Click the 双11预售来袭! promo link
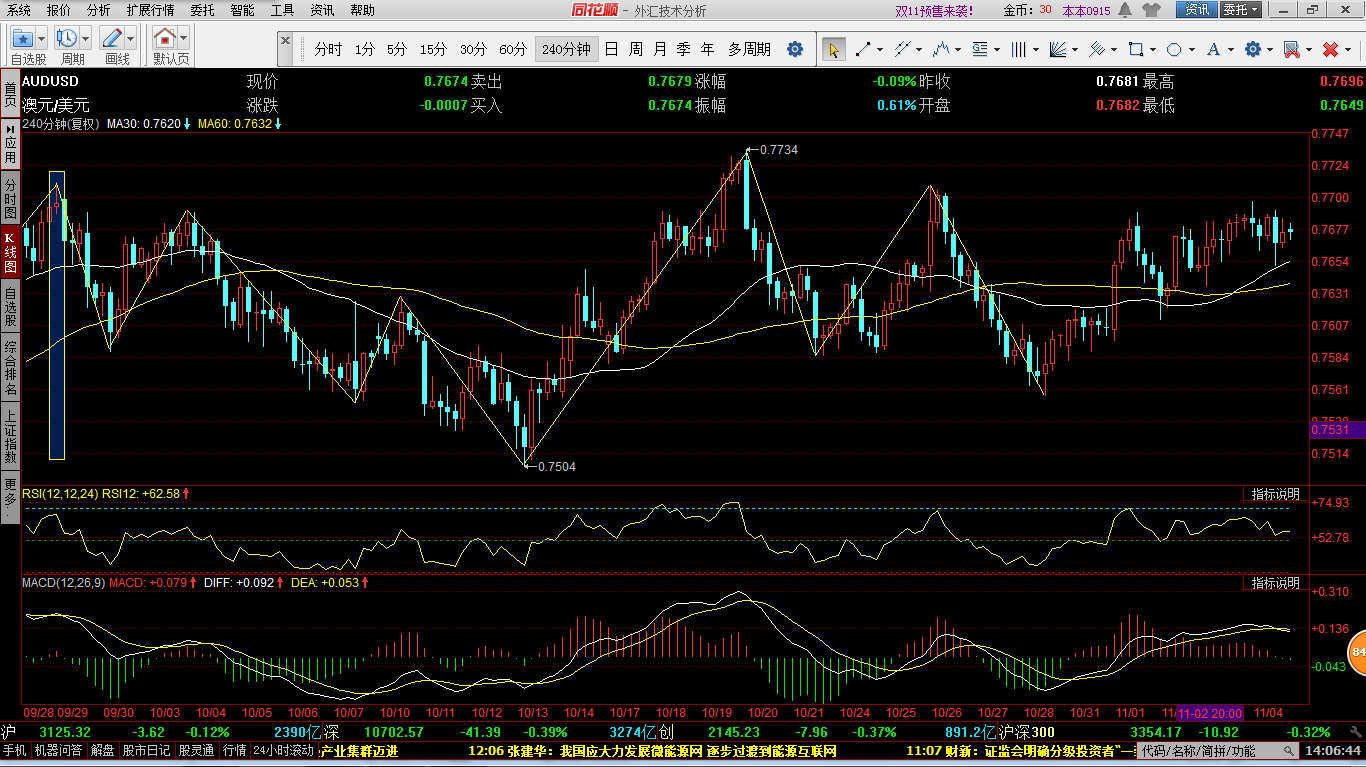Viewport: 1366px width, 767px height. point(934,10)
